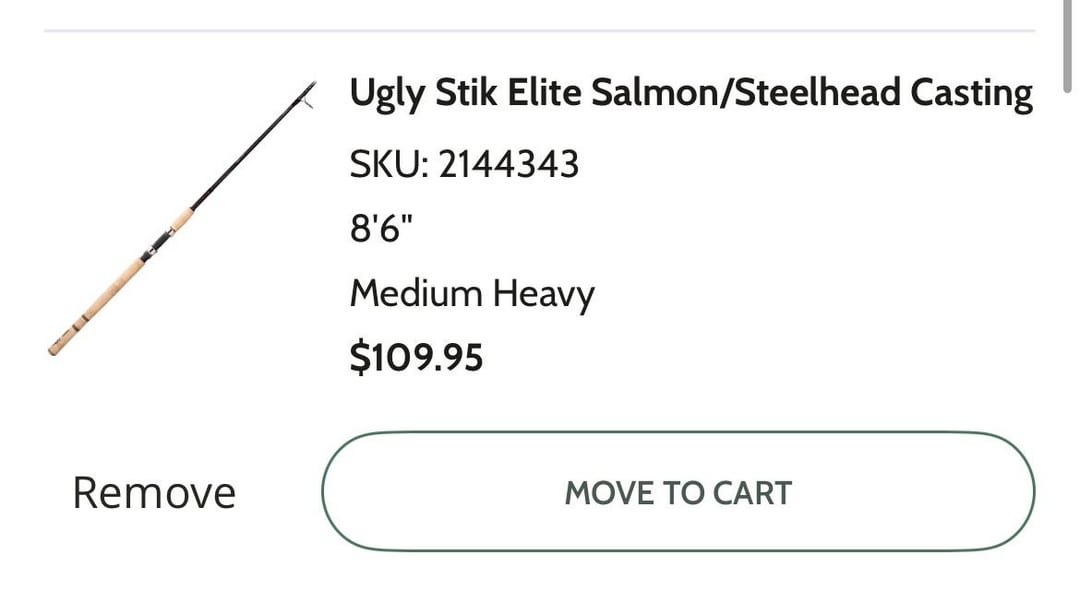The width and height of the screenshot is (1080, 602).
Task: Remove the Ugly Stik rod from list
Action: click(x=154, y=493)
